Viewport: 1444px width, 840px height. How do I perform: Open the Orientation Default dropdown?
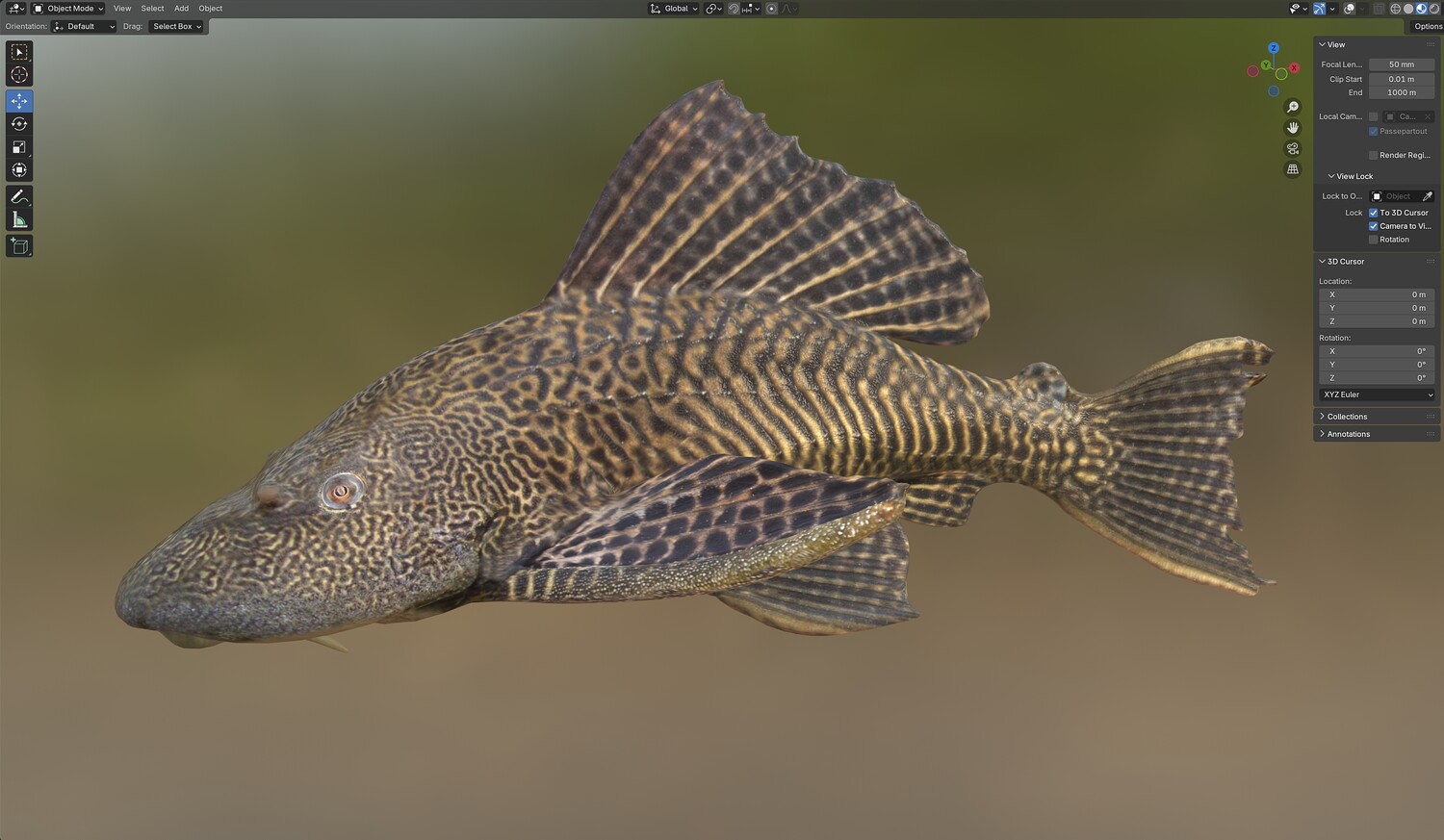(84, 26)
